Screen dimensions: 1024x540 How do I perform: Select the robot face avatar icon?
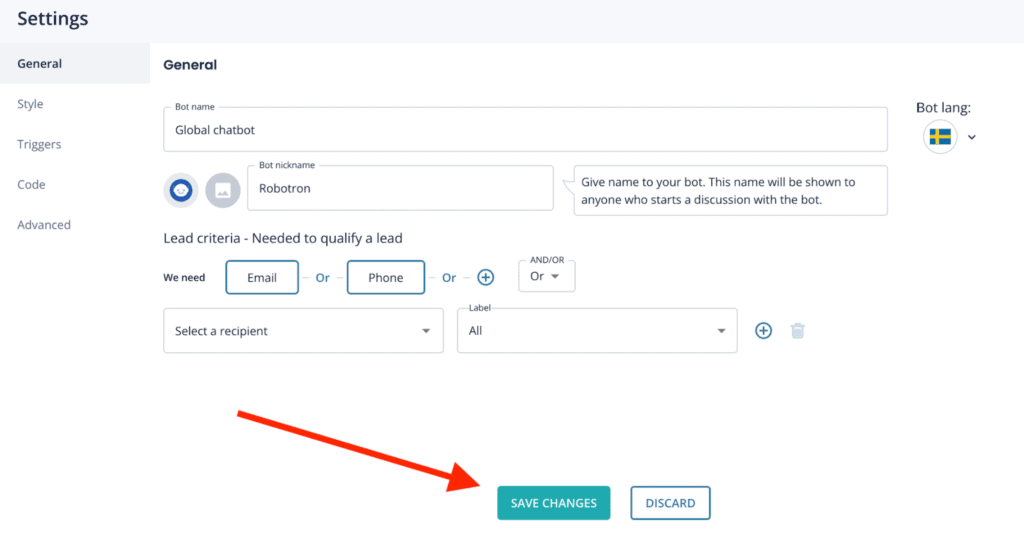(181, 189)
